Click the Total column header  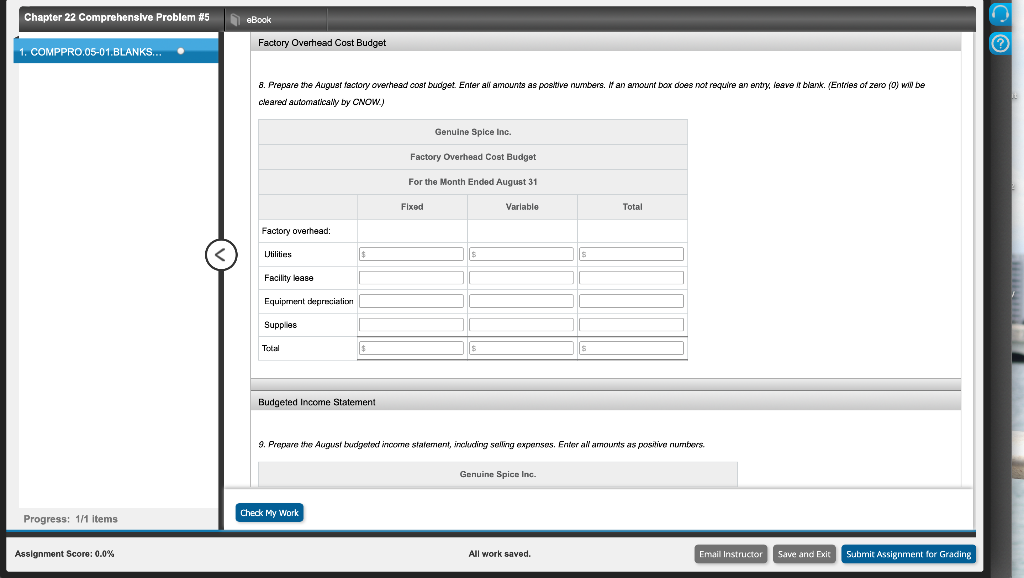[632, 207]
